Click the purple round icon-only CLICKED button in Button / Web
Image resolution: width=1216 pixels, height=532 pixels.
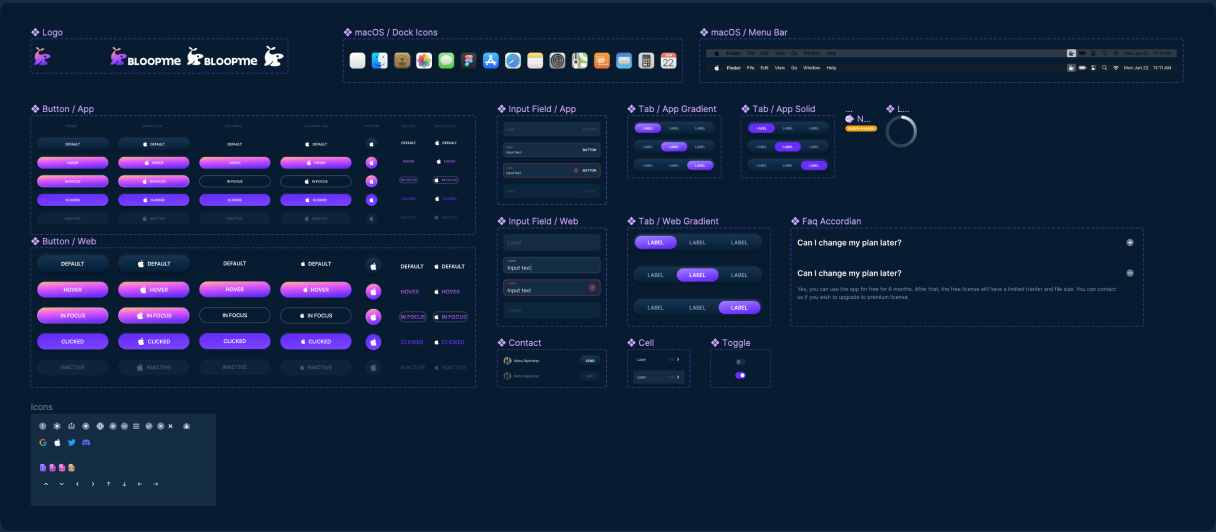[373, 342]
